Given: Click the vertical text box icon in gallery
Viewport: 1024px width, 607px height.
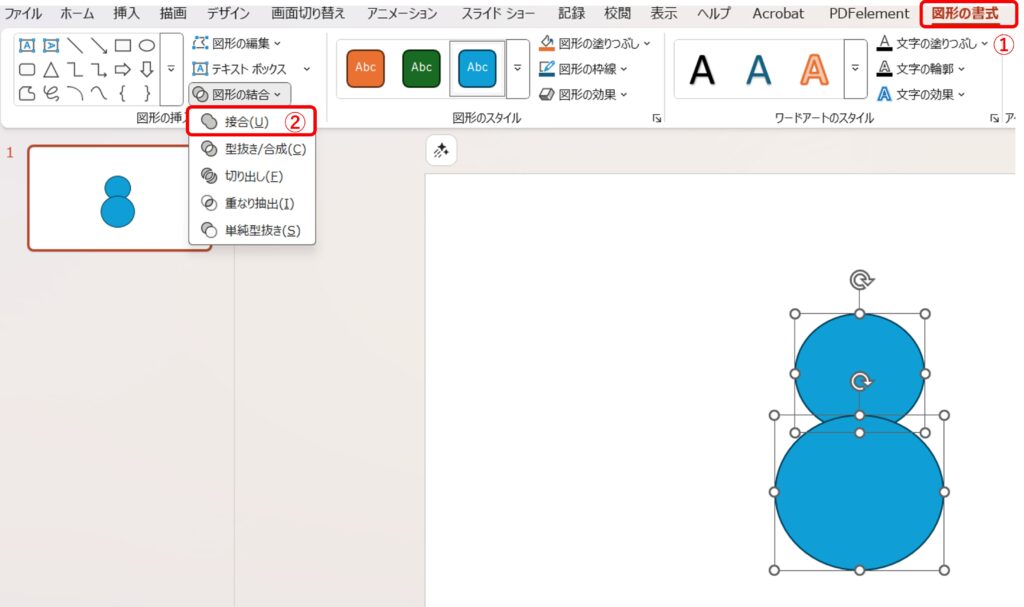Looking at the screenshot, I should [51, 45].
